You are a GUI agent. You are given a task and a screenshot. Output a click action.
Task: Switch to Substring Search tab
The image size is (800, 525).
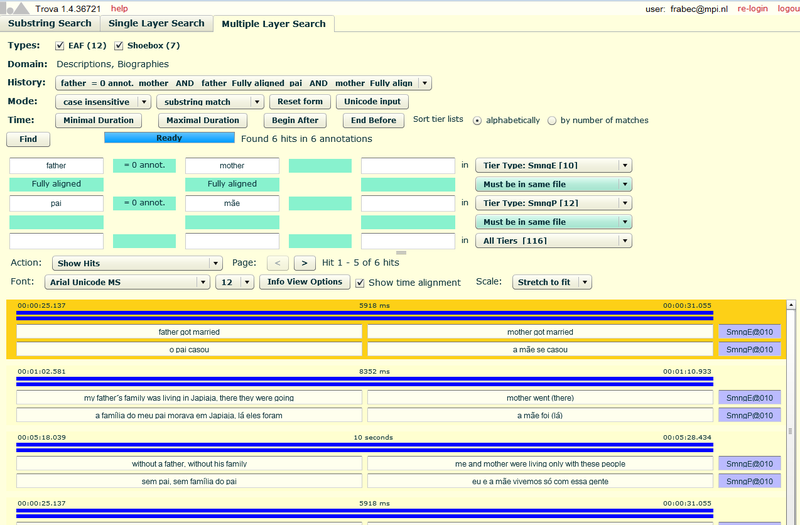pos(49,23)
